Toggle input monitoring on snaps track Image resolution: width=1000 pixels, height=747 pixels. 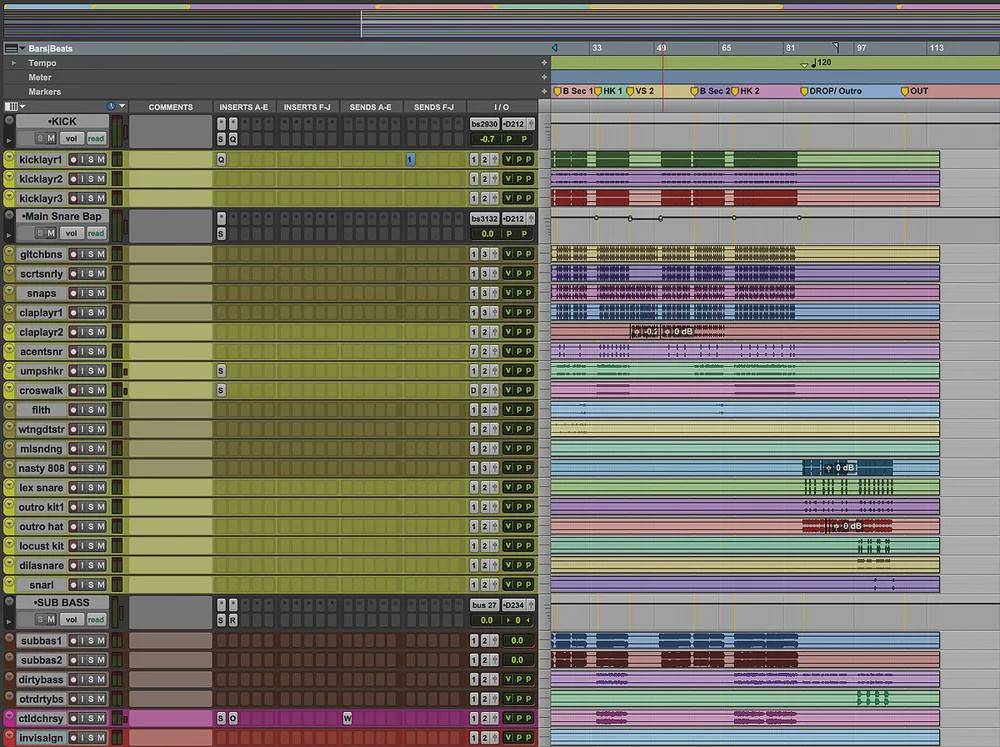point(84,293)
